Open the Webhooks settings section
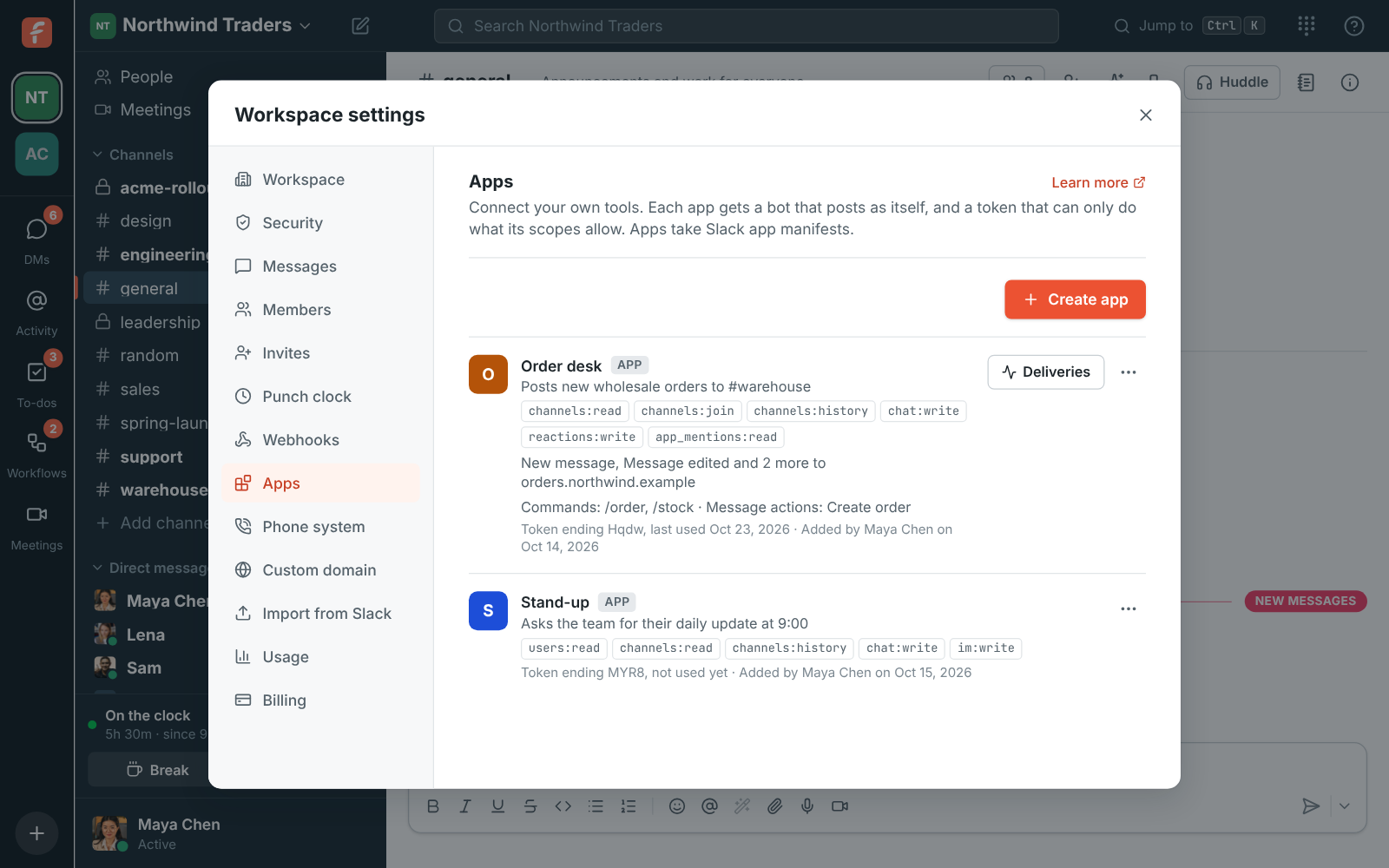The width and height of the screenshot is (1389, 868). (321, 440)
